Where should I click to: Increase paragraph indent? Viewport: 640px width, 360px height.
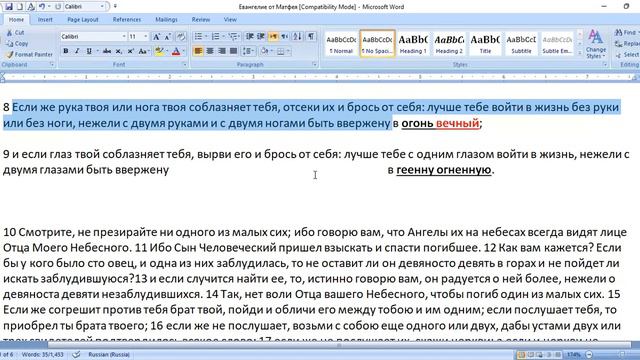pos(261,37)
